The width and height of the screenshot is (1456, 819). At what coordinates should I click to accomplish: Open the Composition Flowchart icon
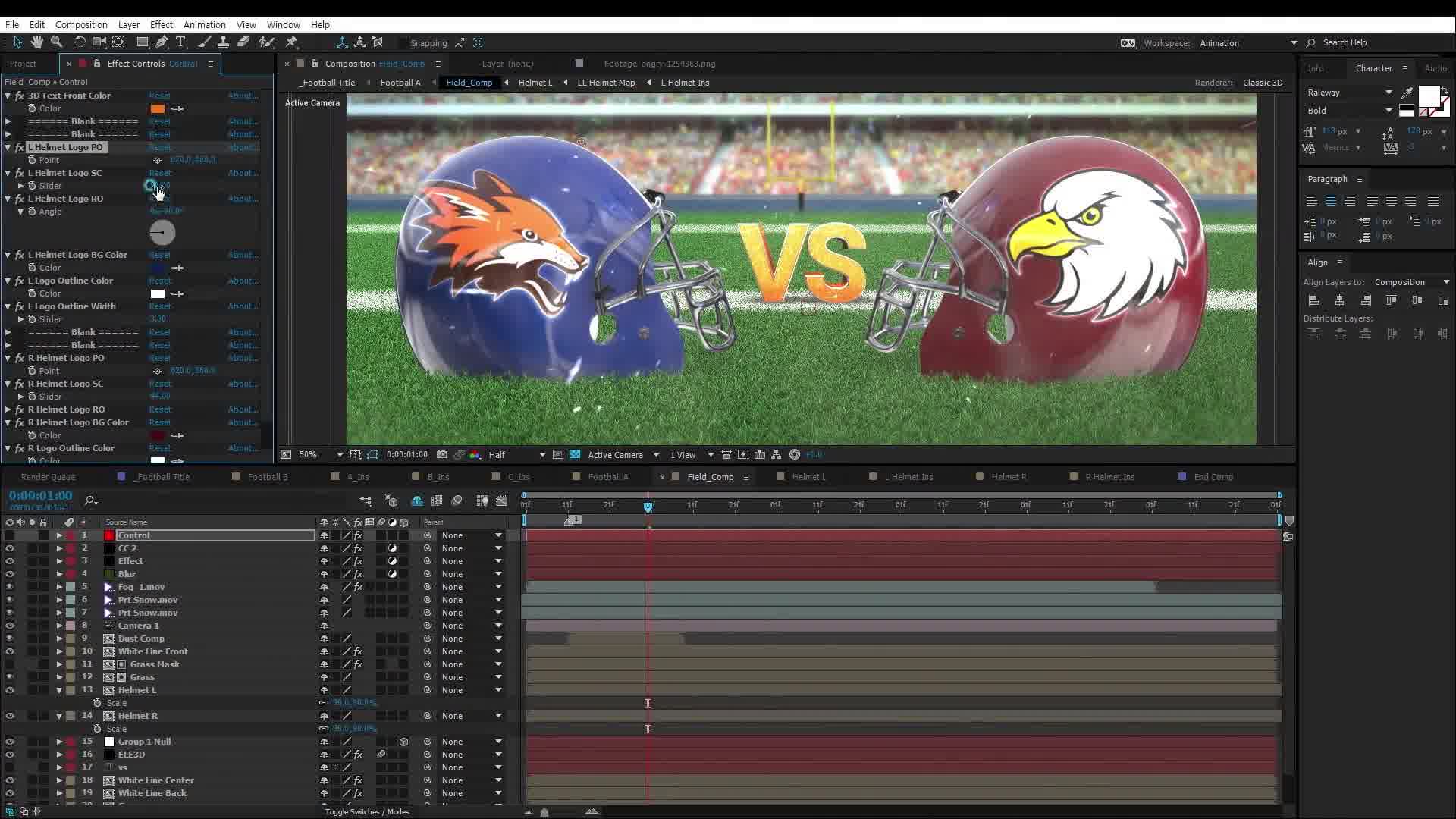click(777, 455)
